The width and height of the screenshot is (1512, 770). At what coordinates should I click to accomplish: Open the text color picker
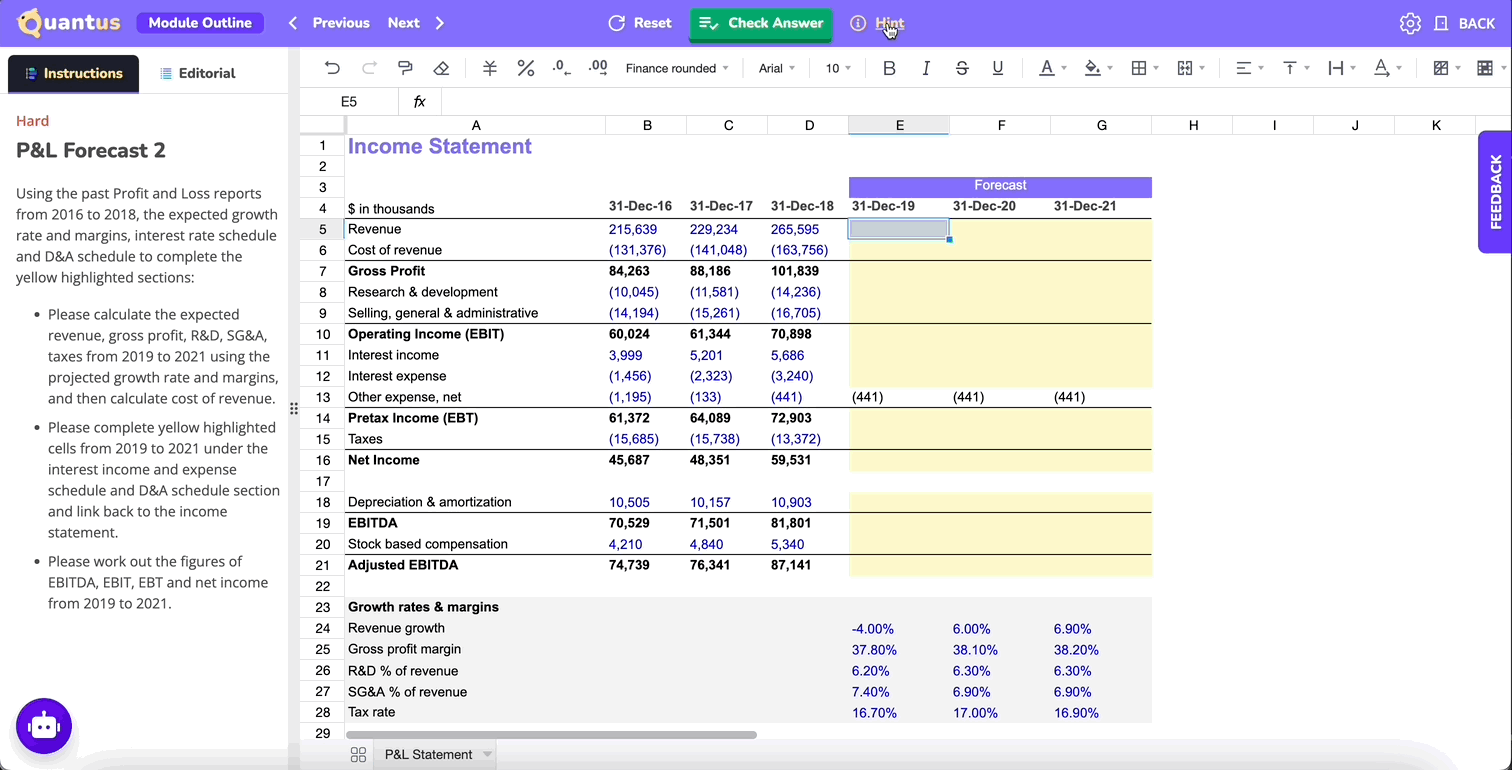tap(1051, 68)
